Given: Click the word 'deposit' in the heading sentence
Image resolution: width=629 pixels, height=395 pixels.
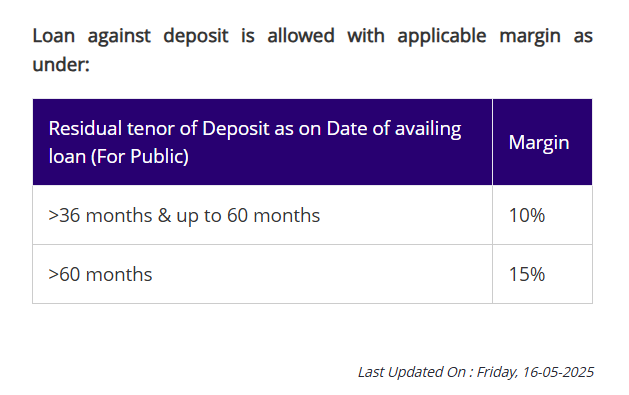Looking at the screenshot, I should click(196, 36).
